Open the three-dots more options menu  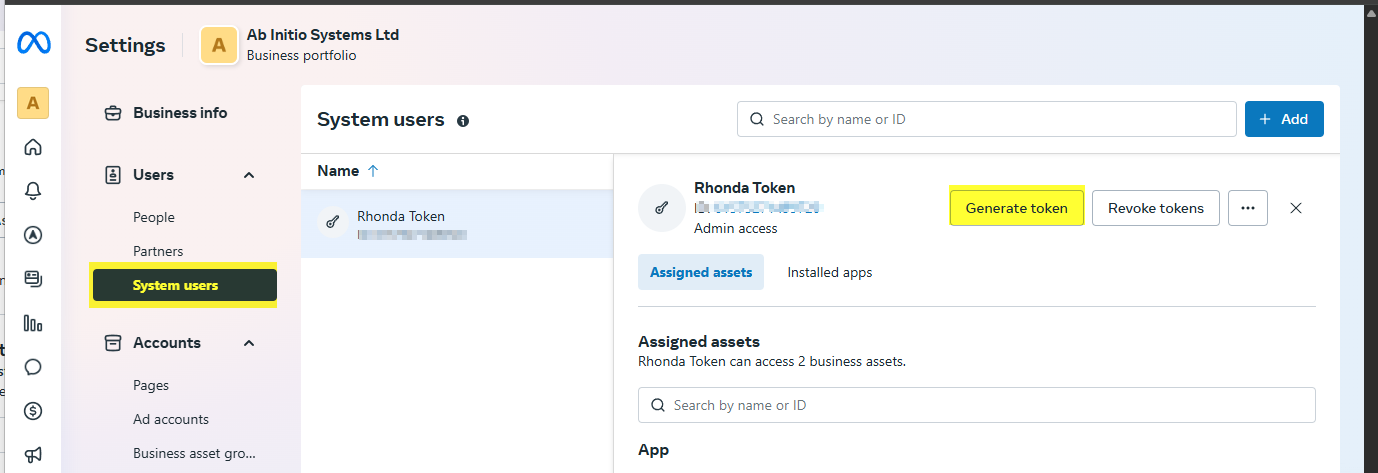(x=1247, y=208)
